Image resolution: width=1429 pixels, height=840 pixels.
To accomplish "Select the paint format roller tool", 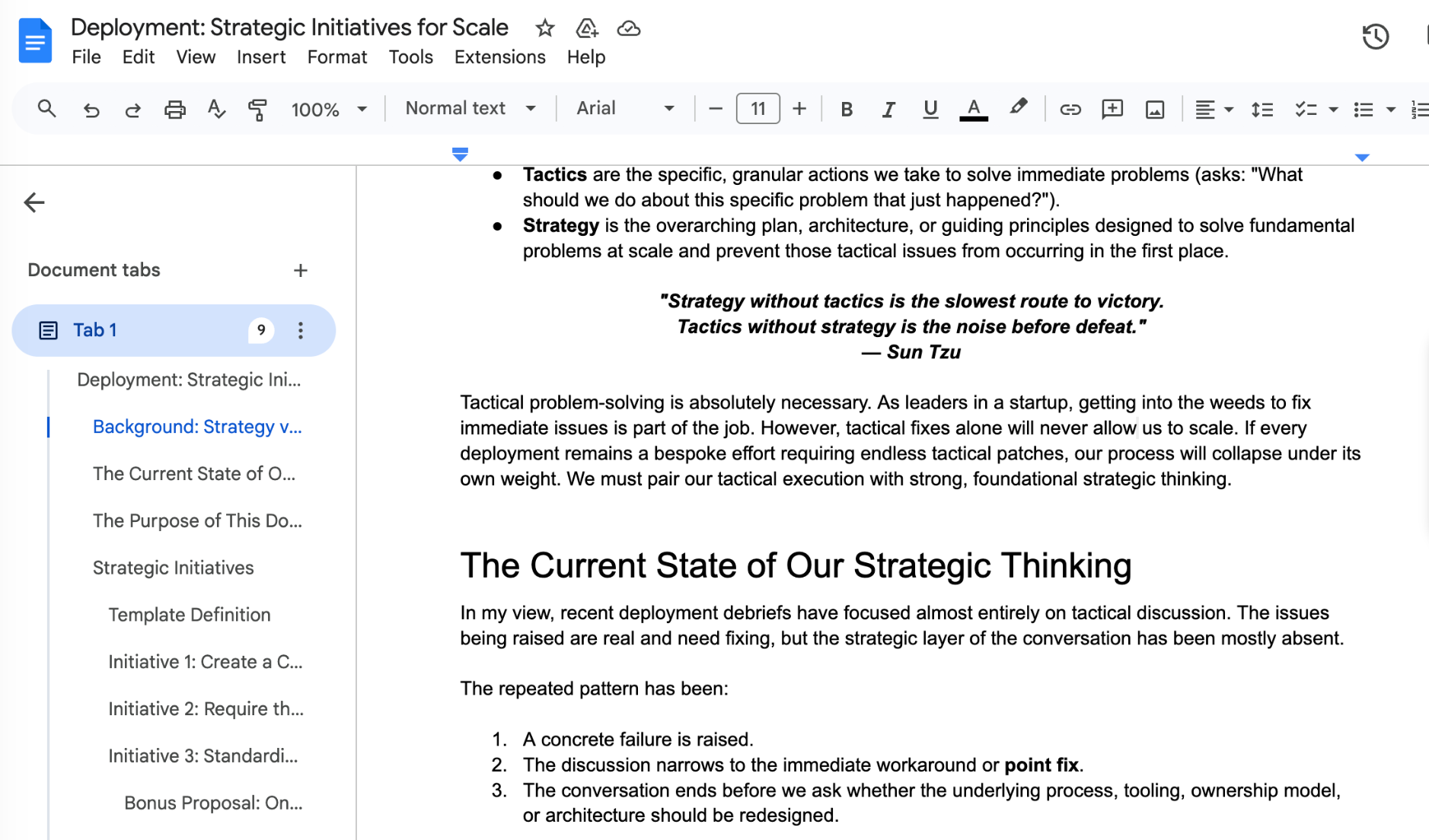I will point(257,110).
